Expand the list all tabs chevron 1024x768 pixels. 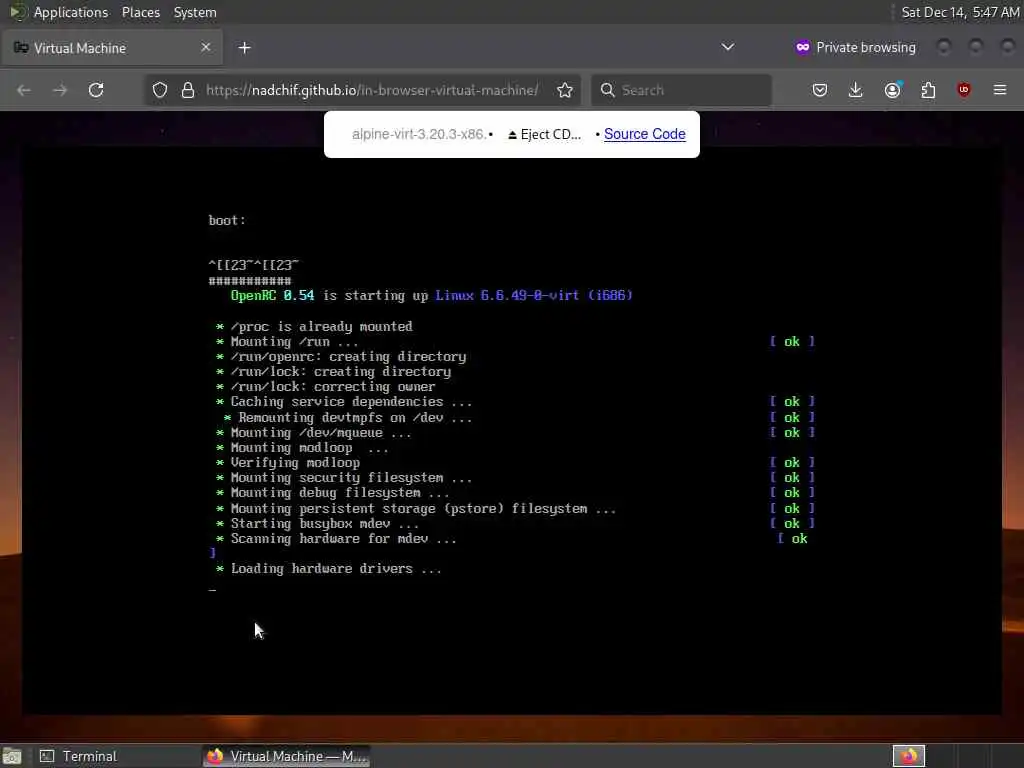pos(728,47)
